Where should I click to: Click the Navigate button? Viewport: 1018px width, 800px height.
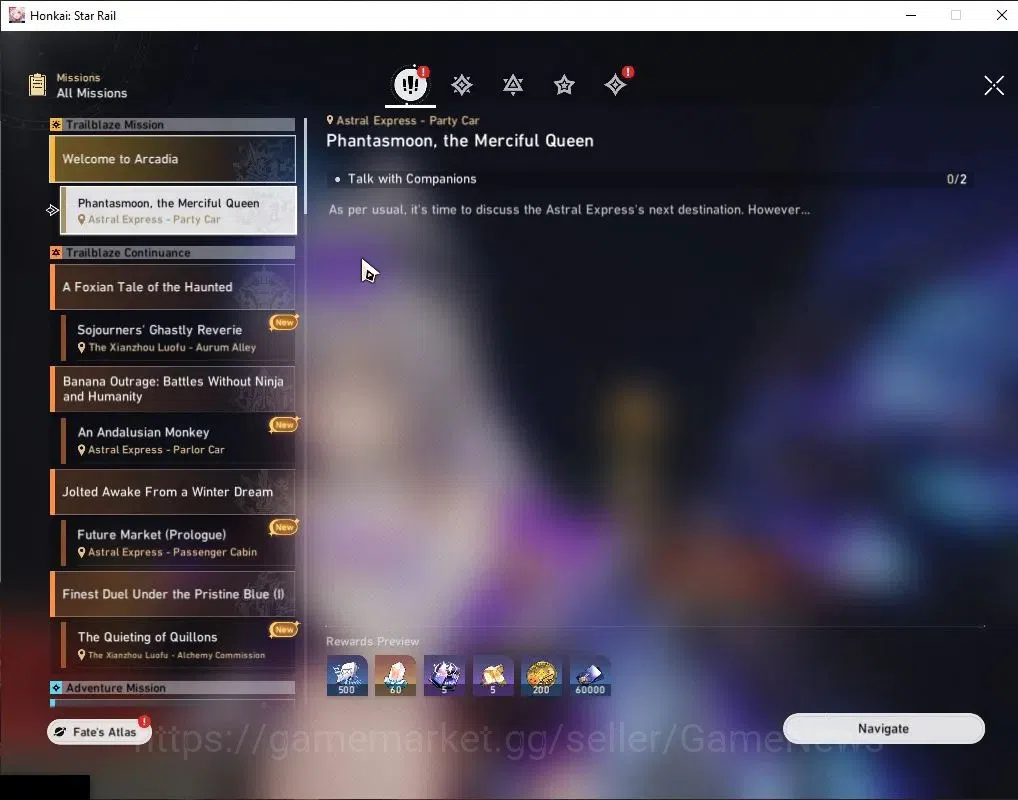point(884,729)
